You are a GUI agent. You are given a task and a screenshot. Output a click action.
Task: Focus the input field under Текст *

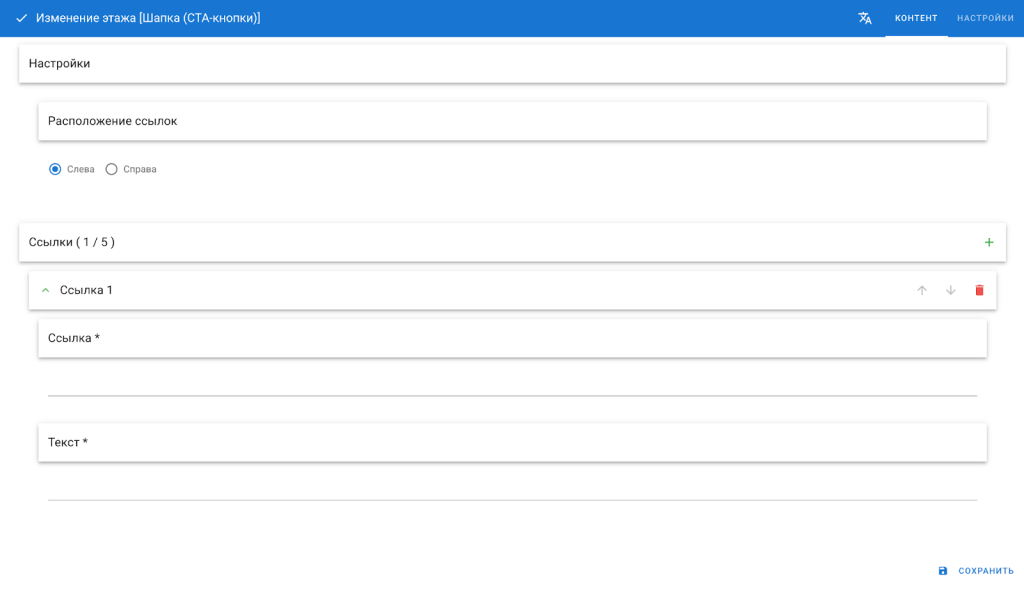512,488
